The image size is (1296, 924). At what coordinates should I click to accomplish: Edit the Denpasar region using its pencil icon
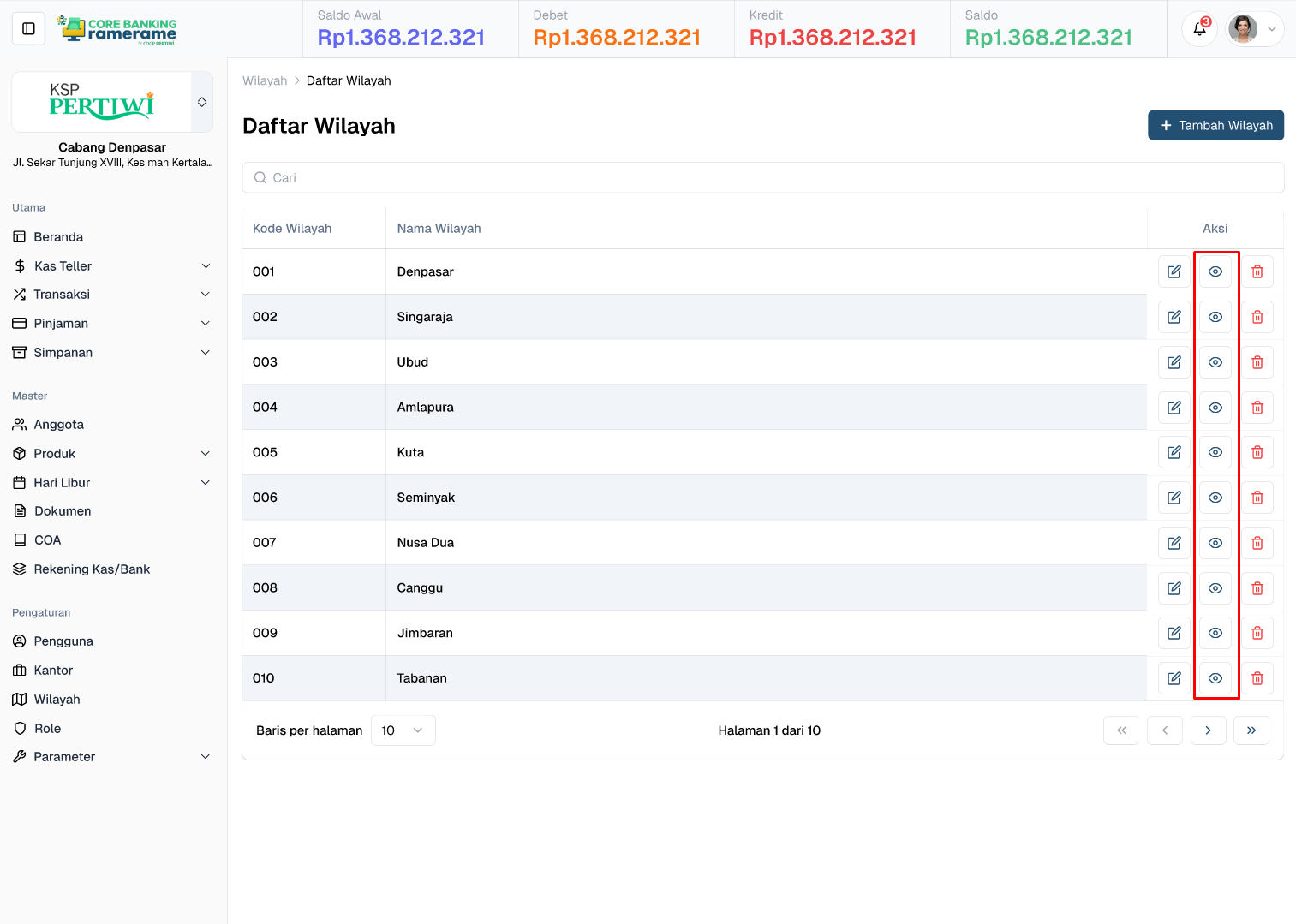click(x=1174, y=271)
